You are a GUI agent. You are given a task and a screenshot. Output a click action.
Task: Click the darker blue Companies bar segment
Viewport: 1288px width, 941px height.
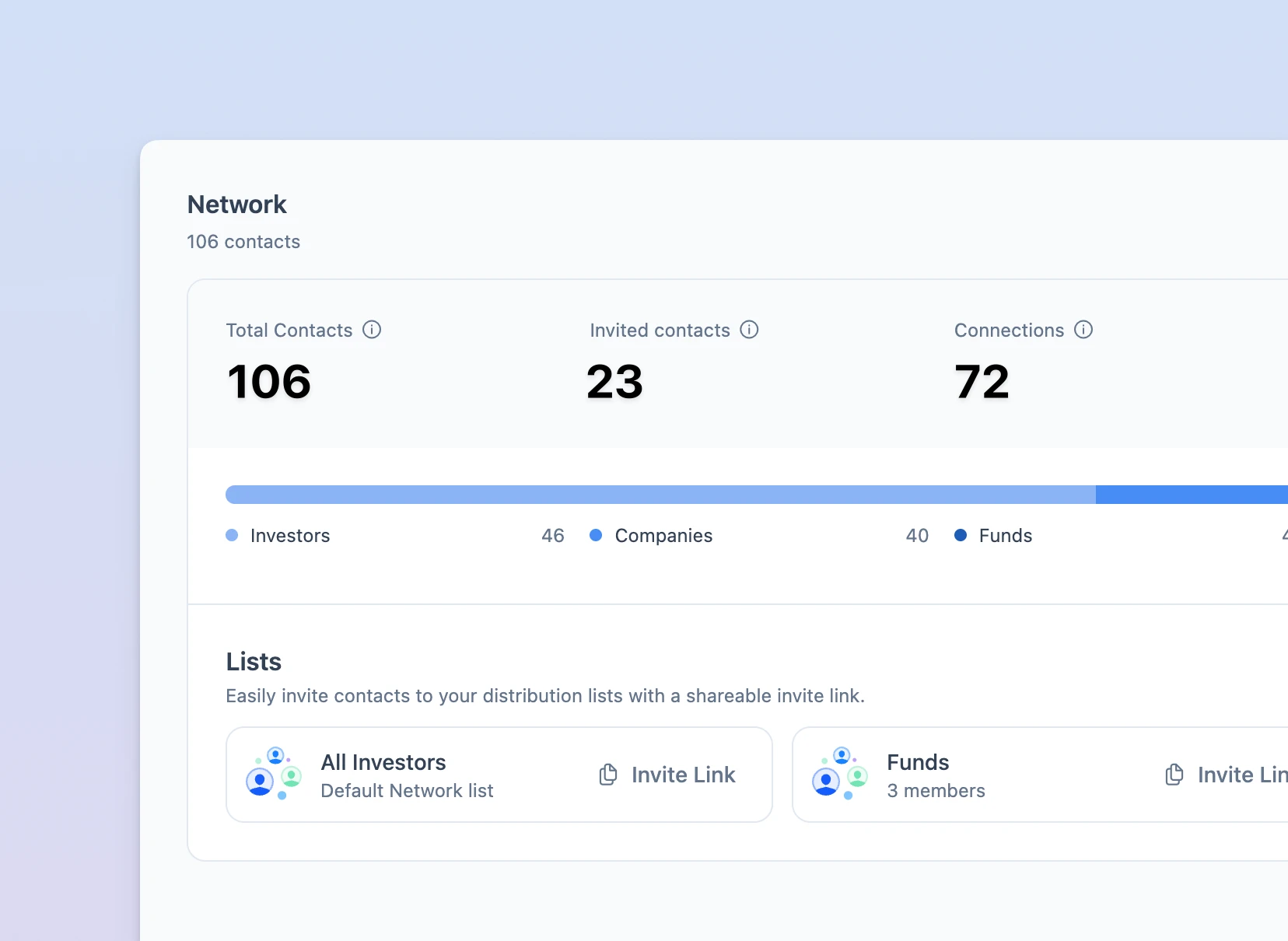(x=1192, y=495)
